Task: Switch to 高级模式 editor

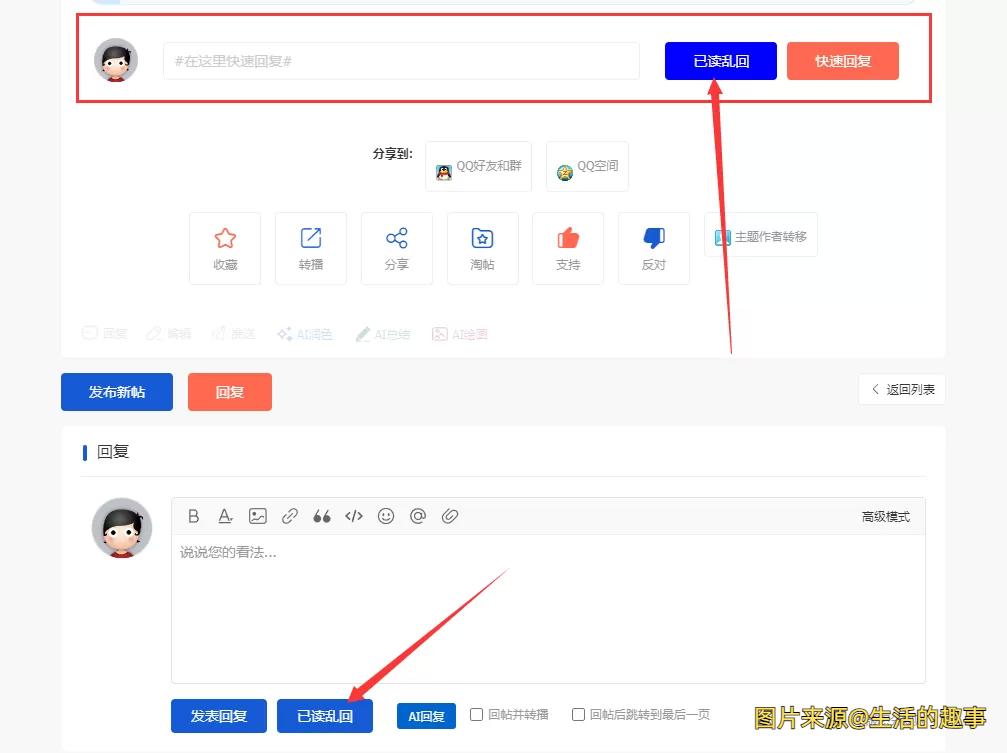Action: click(x=885, y=517)
